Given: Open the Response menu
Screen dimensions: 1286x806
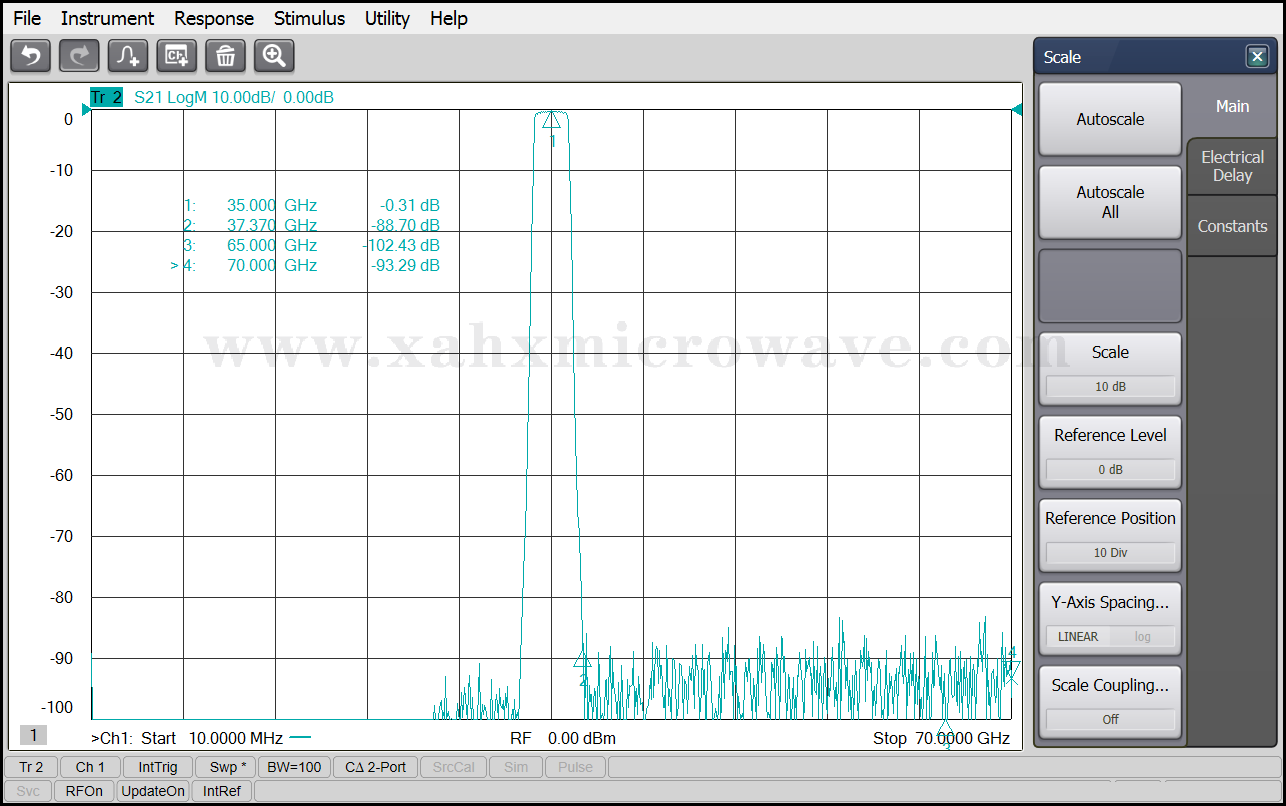Looking at the screenshot, I should (214, 18).
